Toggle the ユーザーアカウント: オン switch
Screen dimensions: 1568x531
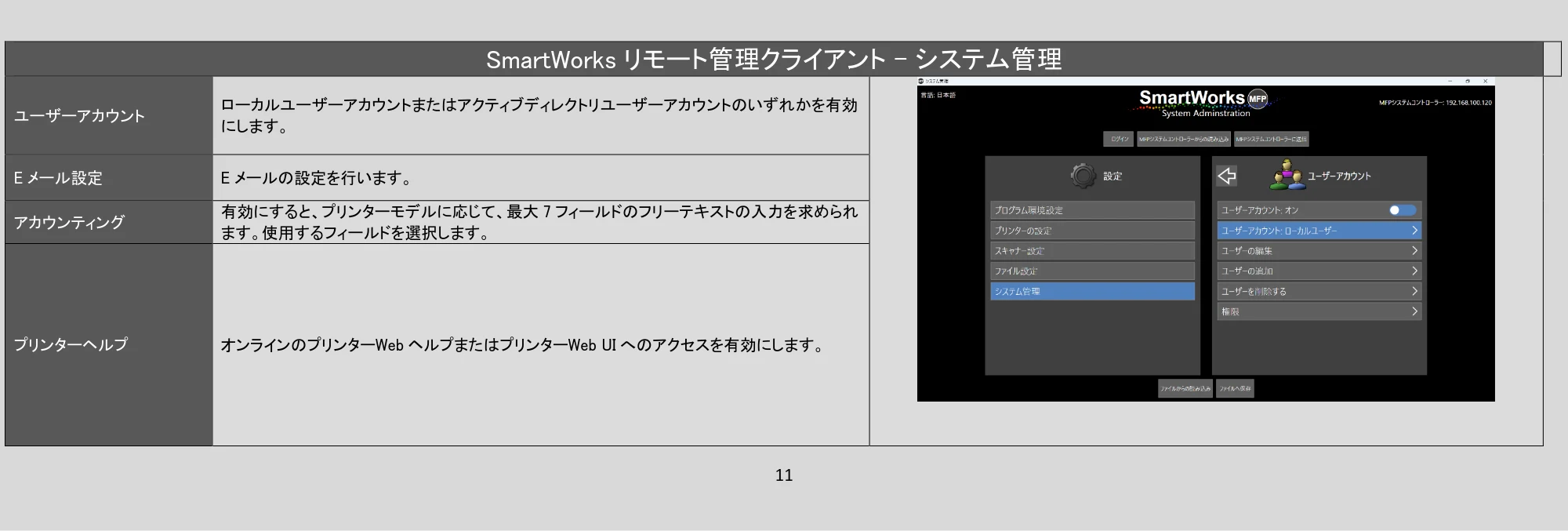1403,210
